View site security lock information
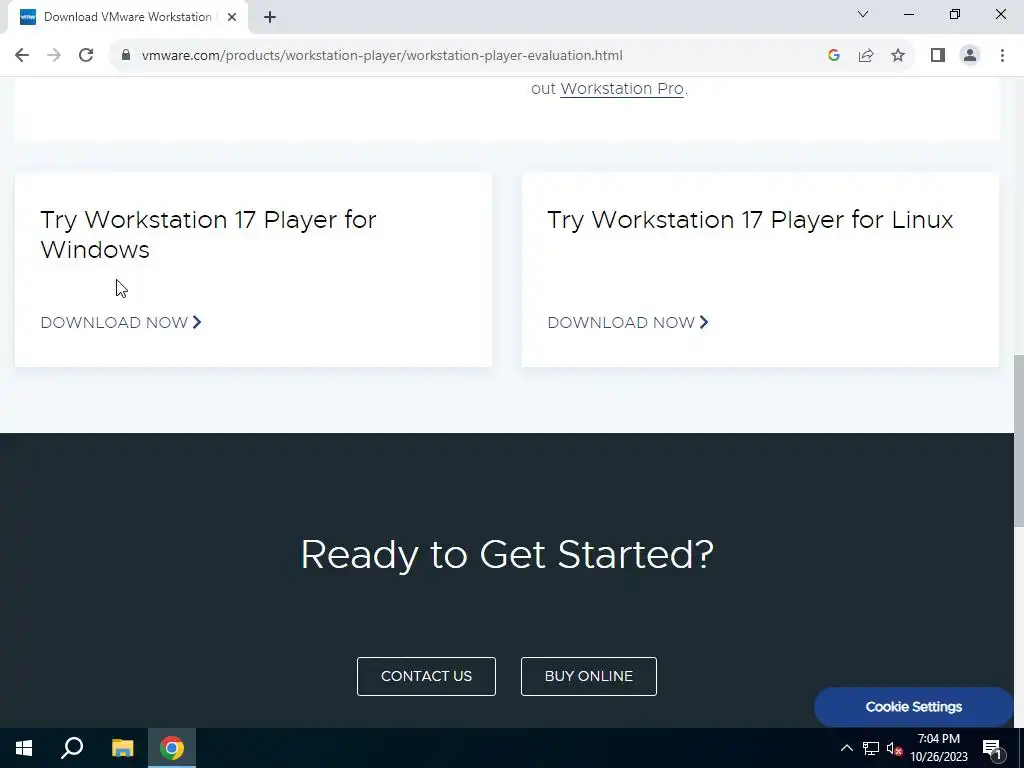Viewport: 1024px width, 768px height. point(126,56)
